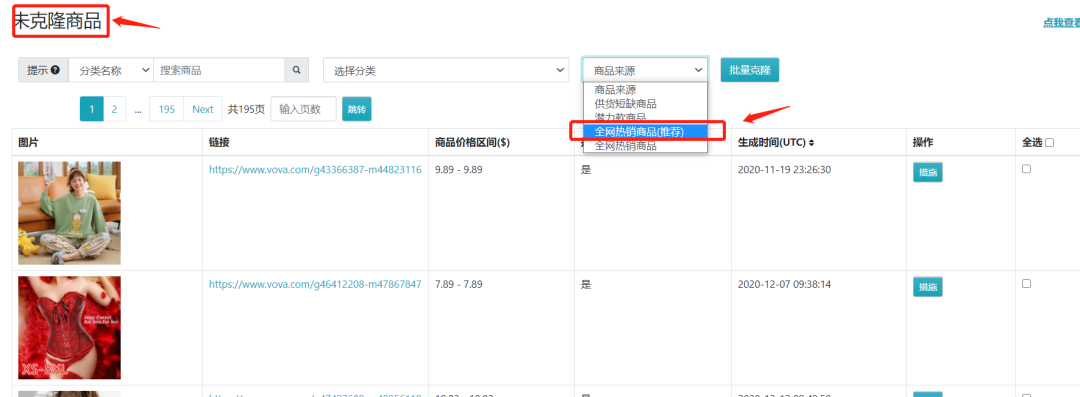Click the red corset product thumbnail
Image resolution: width=1080 pixels, height=397 pixels.
click(x=70, y=327)
